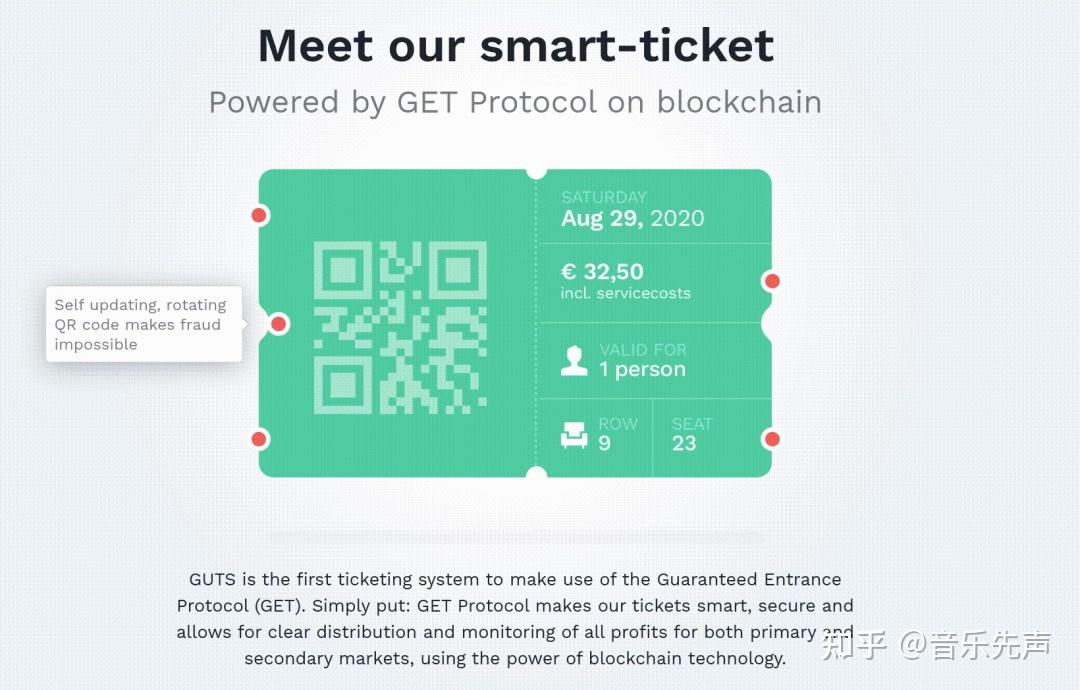Click the Seat 23 field

(x=692, y=434)
